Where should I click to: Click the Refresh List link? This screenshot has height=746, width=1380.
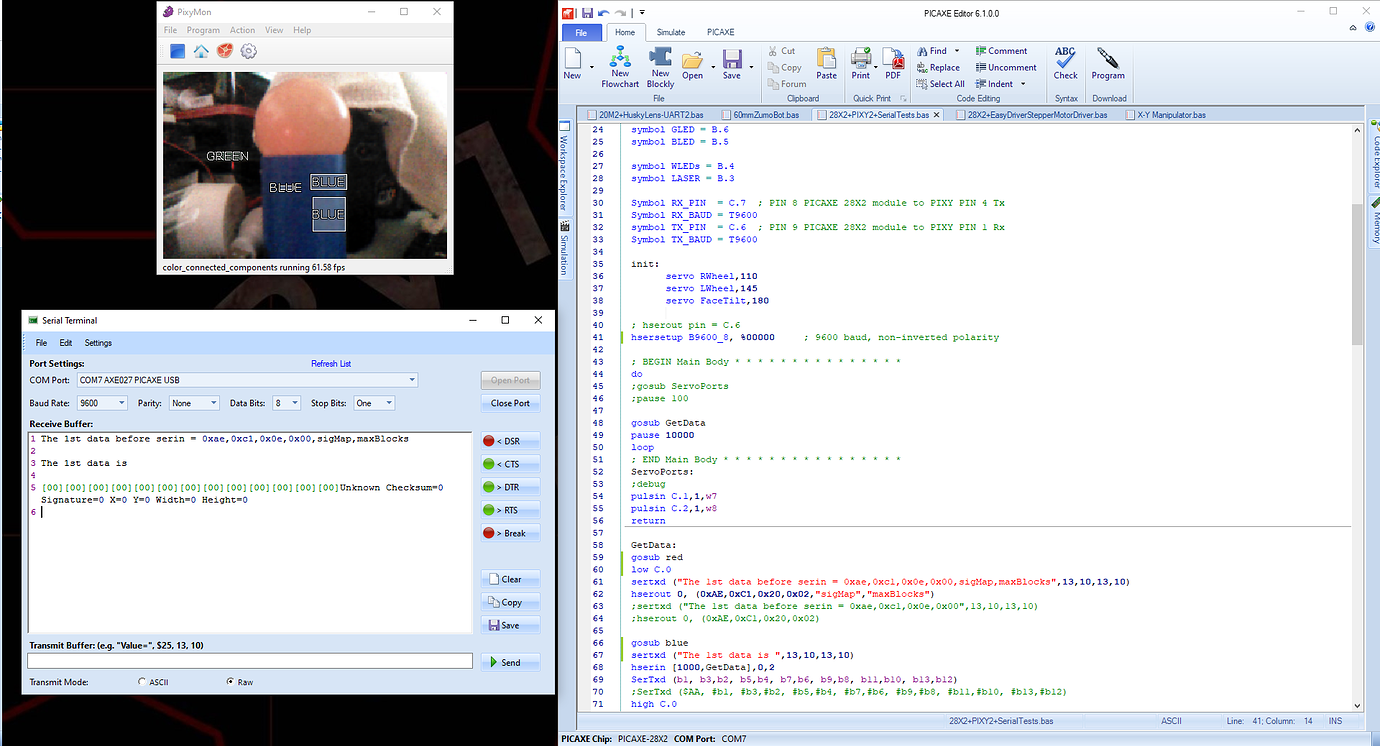[x=330, y=363]
